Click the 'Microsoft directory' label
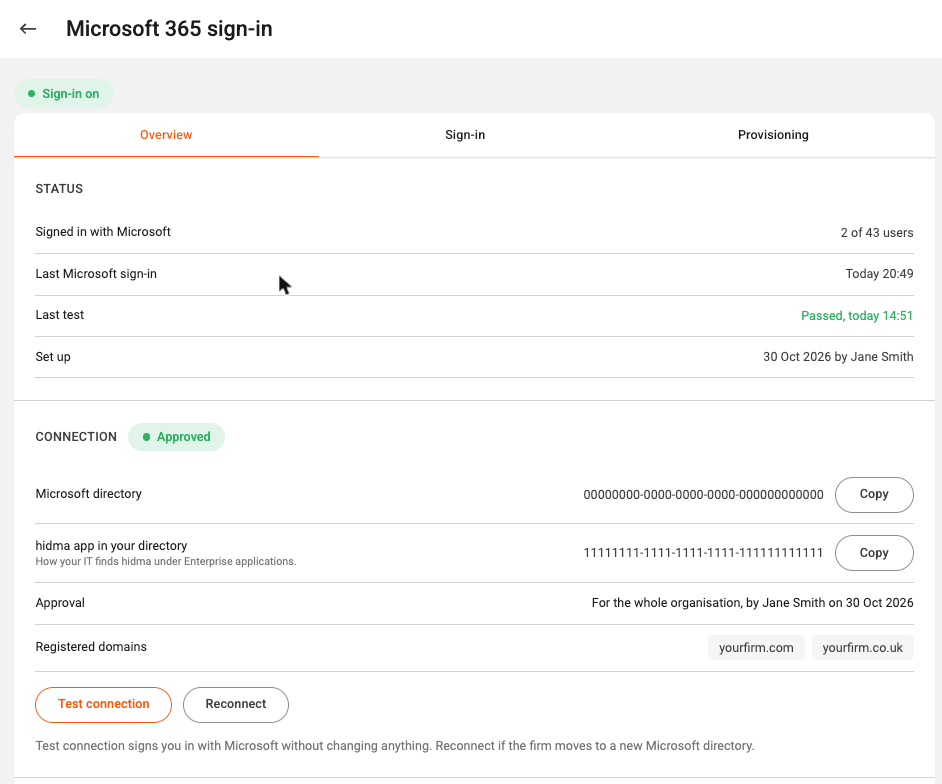Viewport: 942px width, 784px height. (88, 494)
